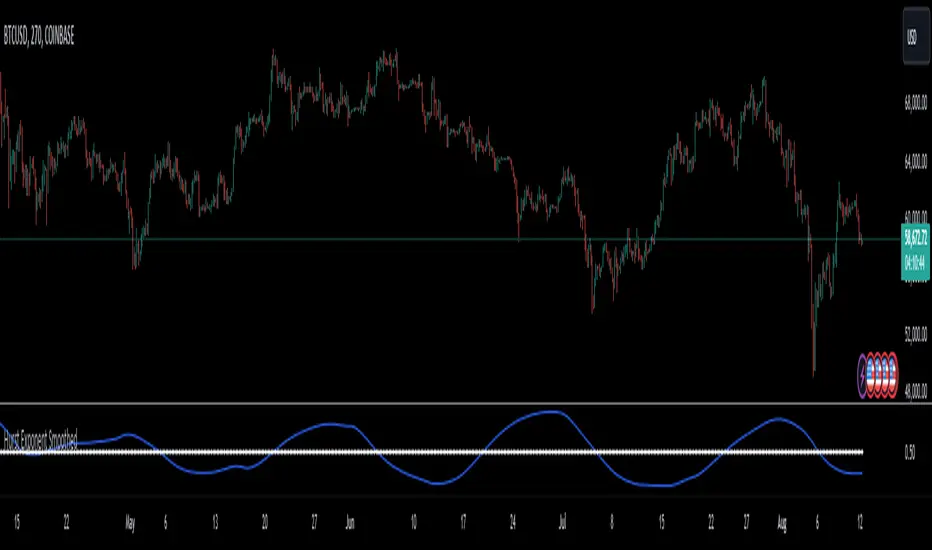932x550 pixels.
Task: Click the BTCUSD, 270, COINBASE symbol title
Action: 39,36
